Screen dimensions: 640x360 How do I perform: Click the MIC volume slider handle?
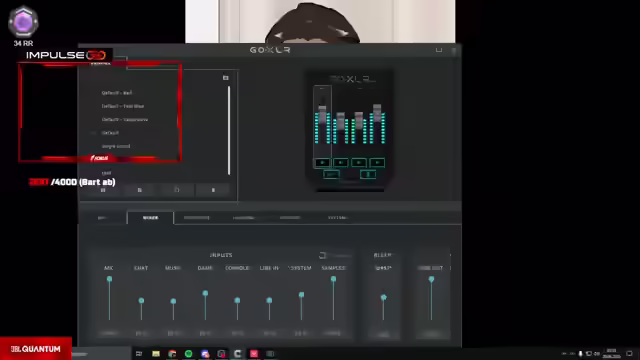click(x=109, y=279)
